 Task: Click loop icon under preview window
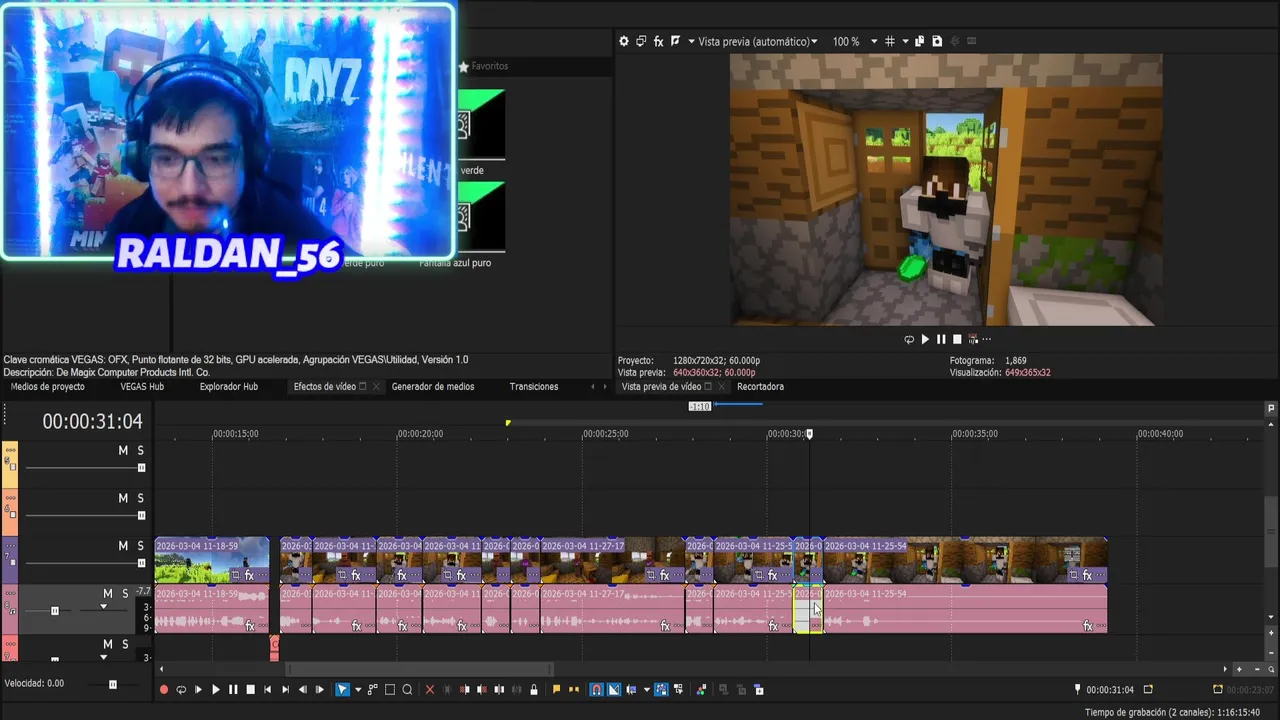click(909, 339)
